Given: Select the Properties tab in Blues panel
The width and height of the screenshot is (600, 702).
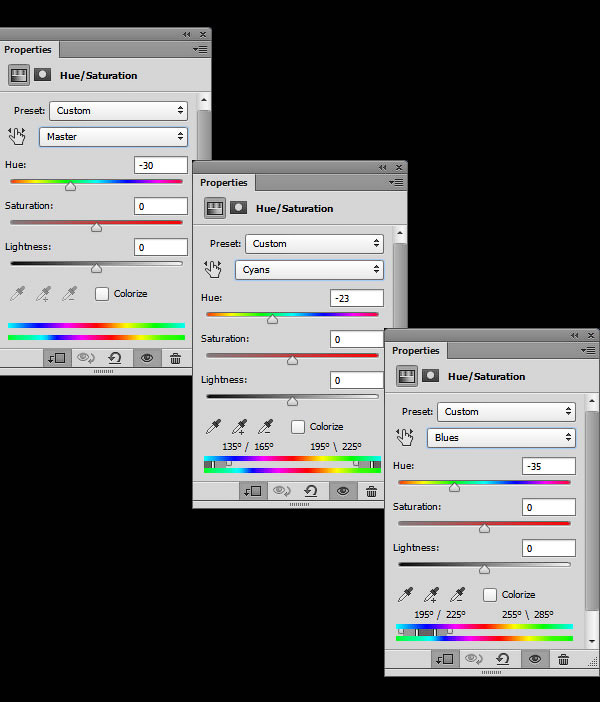Looking at the screenshot, I should 416,350.
